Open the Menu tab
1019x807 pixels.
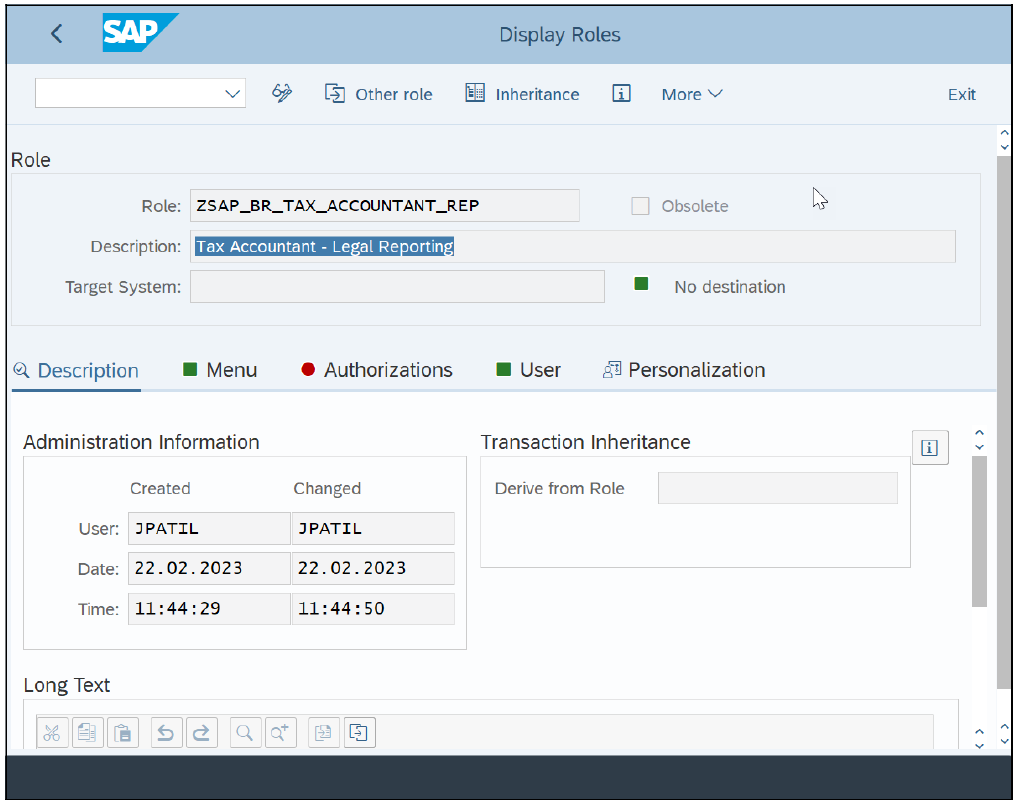coord(220,370)
